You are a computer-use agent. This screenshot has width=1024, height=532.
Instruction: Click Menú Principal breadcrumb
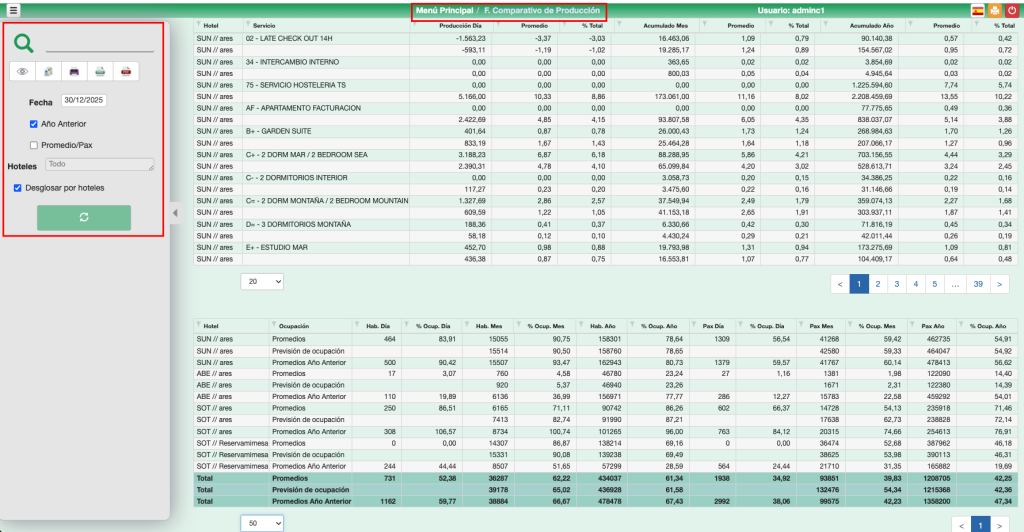click(444, 10)
